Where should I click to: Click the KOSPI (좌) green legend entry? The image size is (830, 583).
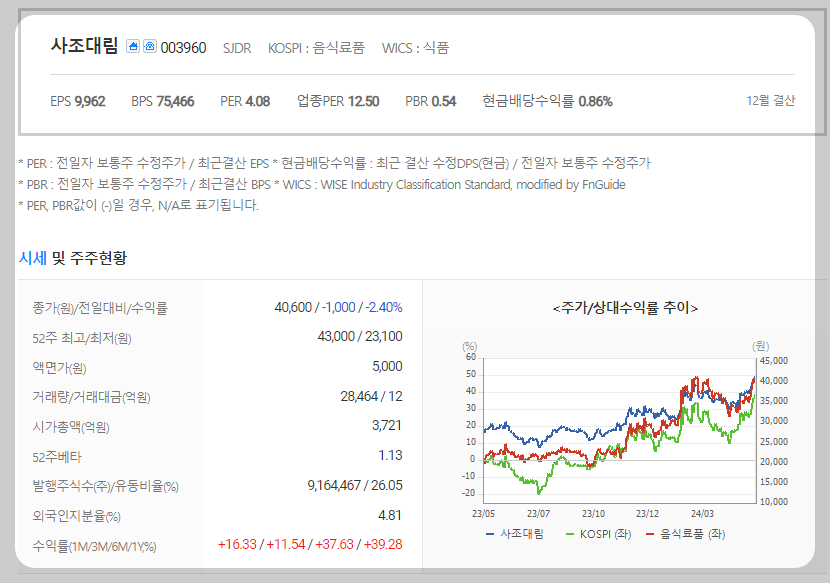pos(598,534)
